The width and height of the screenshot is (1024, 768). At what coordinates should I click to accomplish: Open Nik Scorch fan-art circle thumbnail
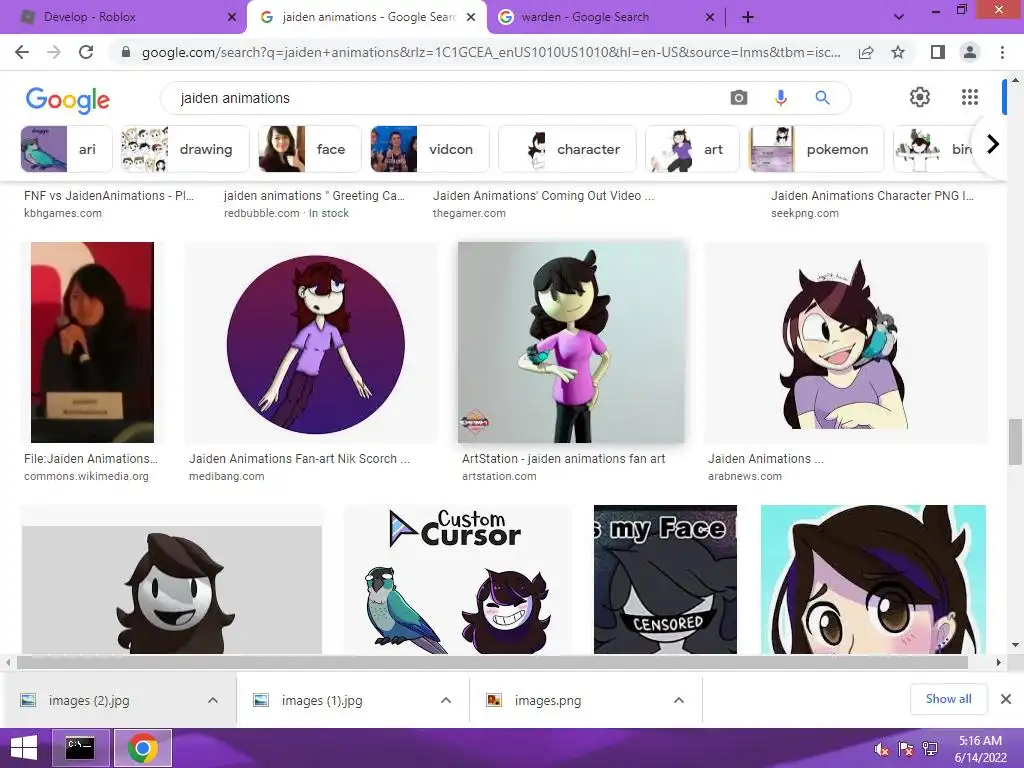pyautogui.click(x=316, y=344)
